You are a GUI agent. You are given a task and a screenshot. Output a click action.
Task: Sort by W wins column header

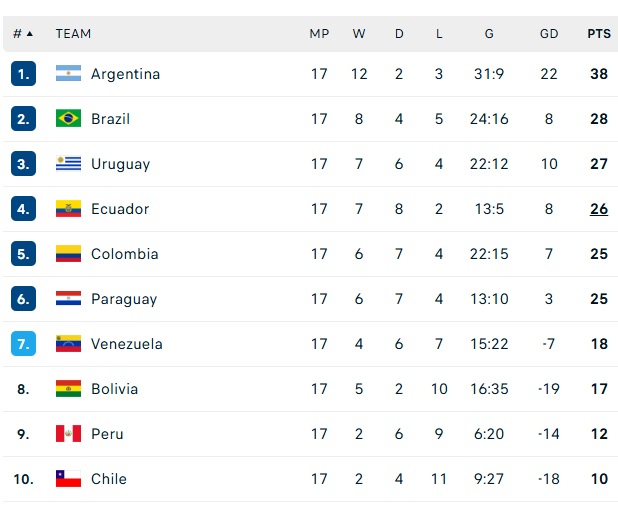(x=359, y=33)
